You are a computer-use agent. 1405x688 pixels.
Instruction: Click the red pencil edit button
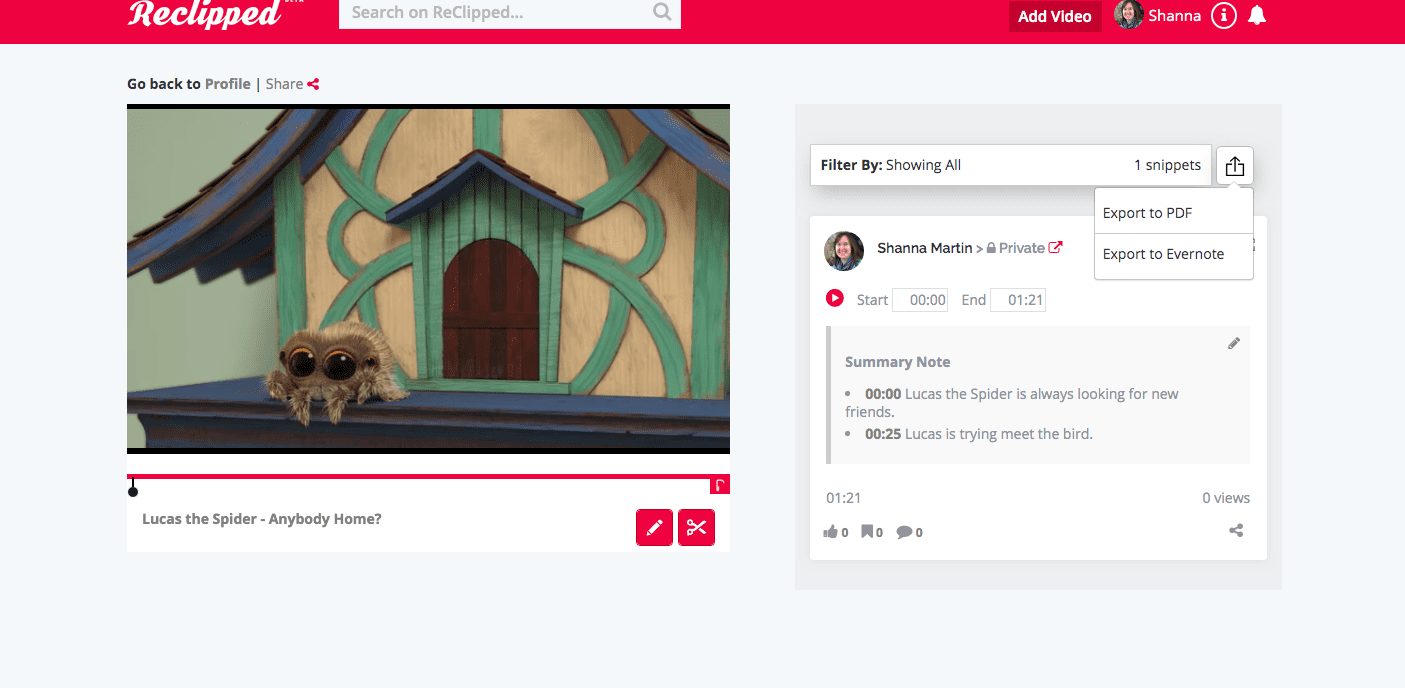coord(654,527)
